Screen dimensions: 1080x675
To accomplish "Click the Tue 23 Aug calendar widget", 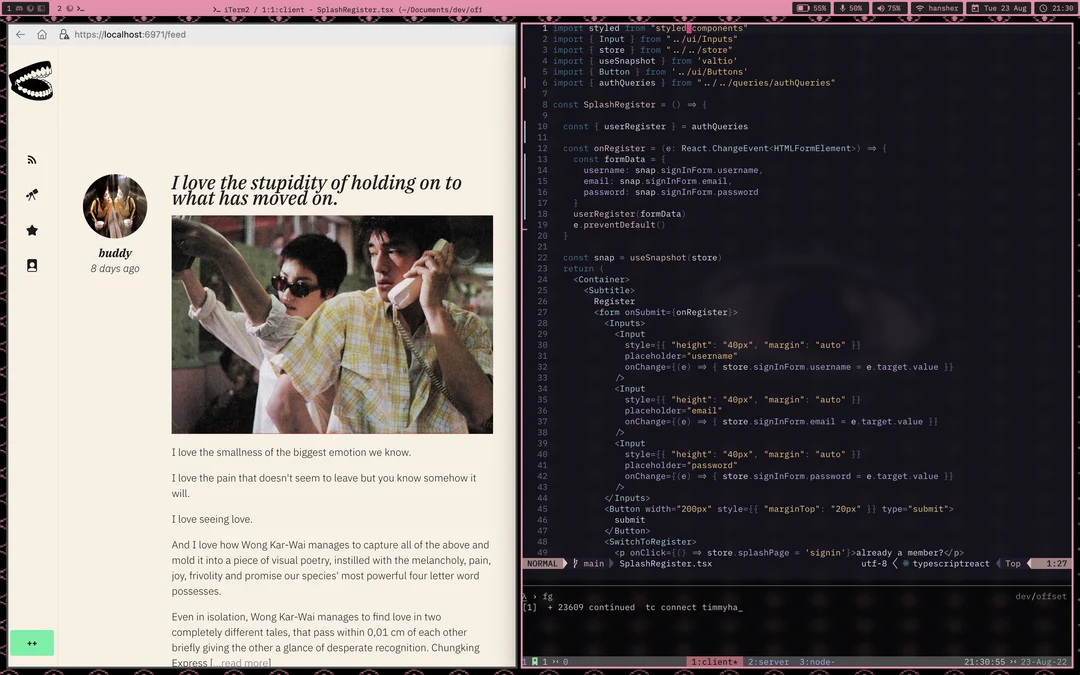I will (999, 8).
